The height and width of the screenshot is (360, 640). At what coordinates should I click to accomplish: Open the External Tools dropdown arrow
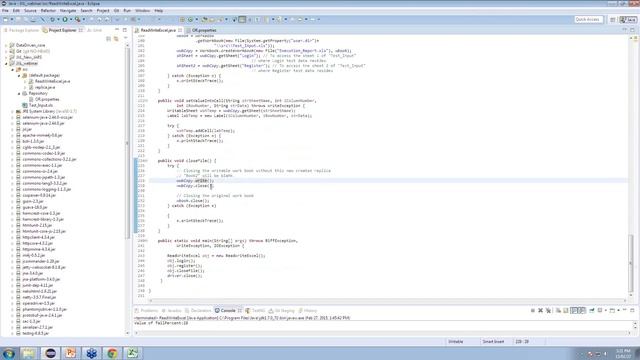83,20
